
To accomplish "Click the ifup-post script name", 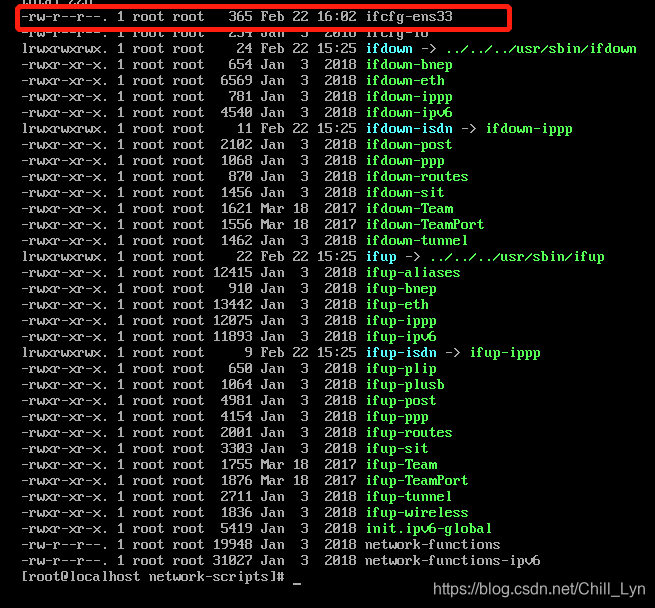I will pos(401,400).
